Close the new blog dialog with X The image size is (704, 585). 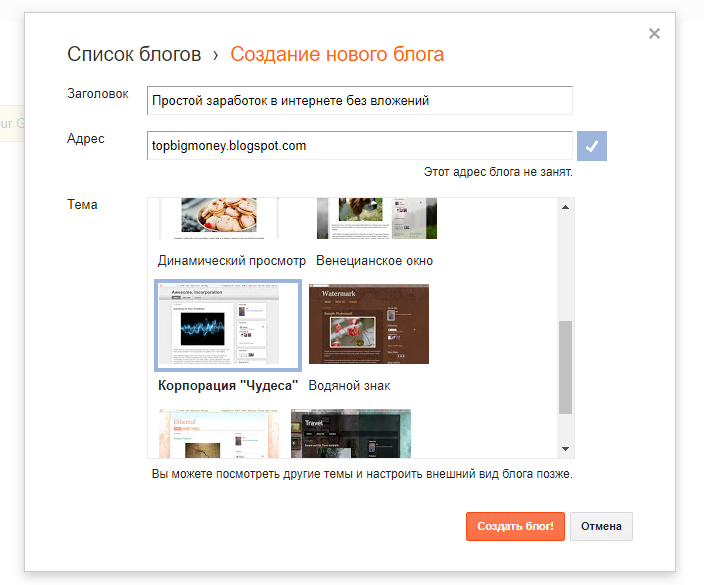tap(654, 34)
